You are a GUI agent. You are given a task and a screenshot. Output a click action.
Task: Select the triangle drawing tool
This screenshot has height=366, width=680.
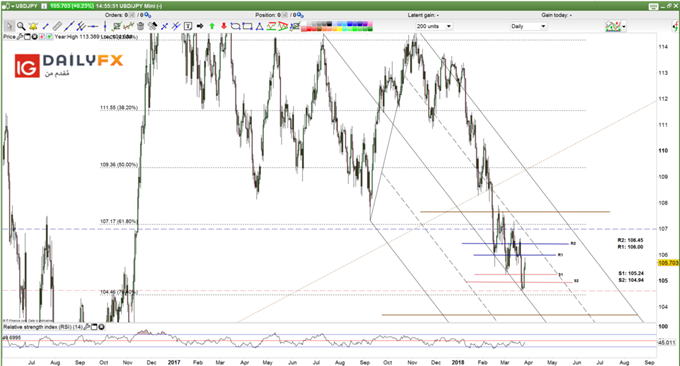pyautogui.click(x=259, y=26)
